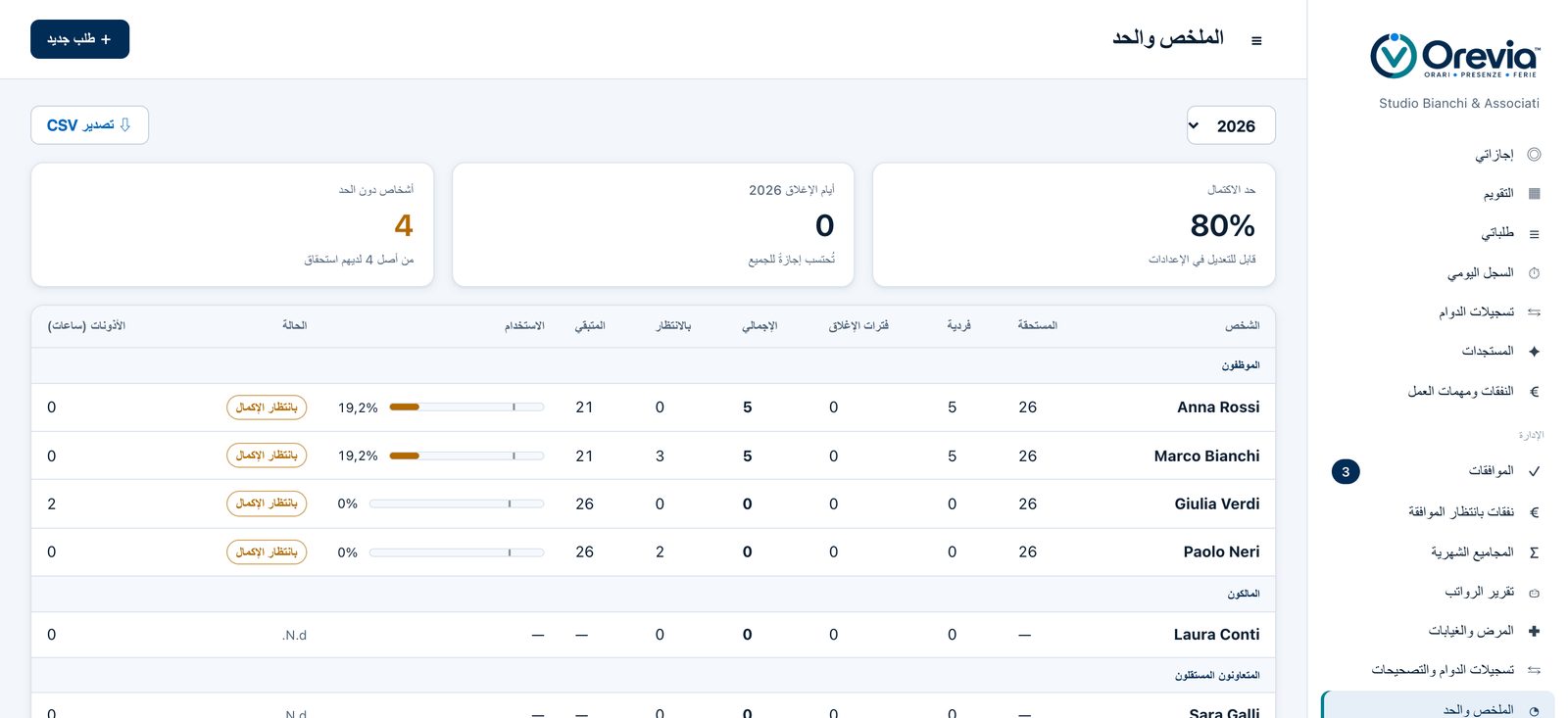Click the المستجدات star icon
Viewport: 1568px width, 718px height.
click(x=1534, y=352)
